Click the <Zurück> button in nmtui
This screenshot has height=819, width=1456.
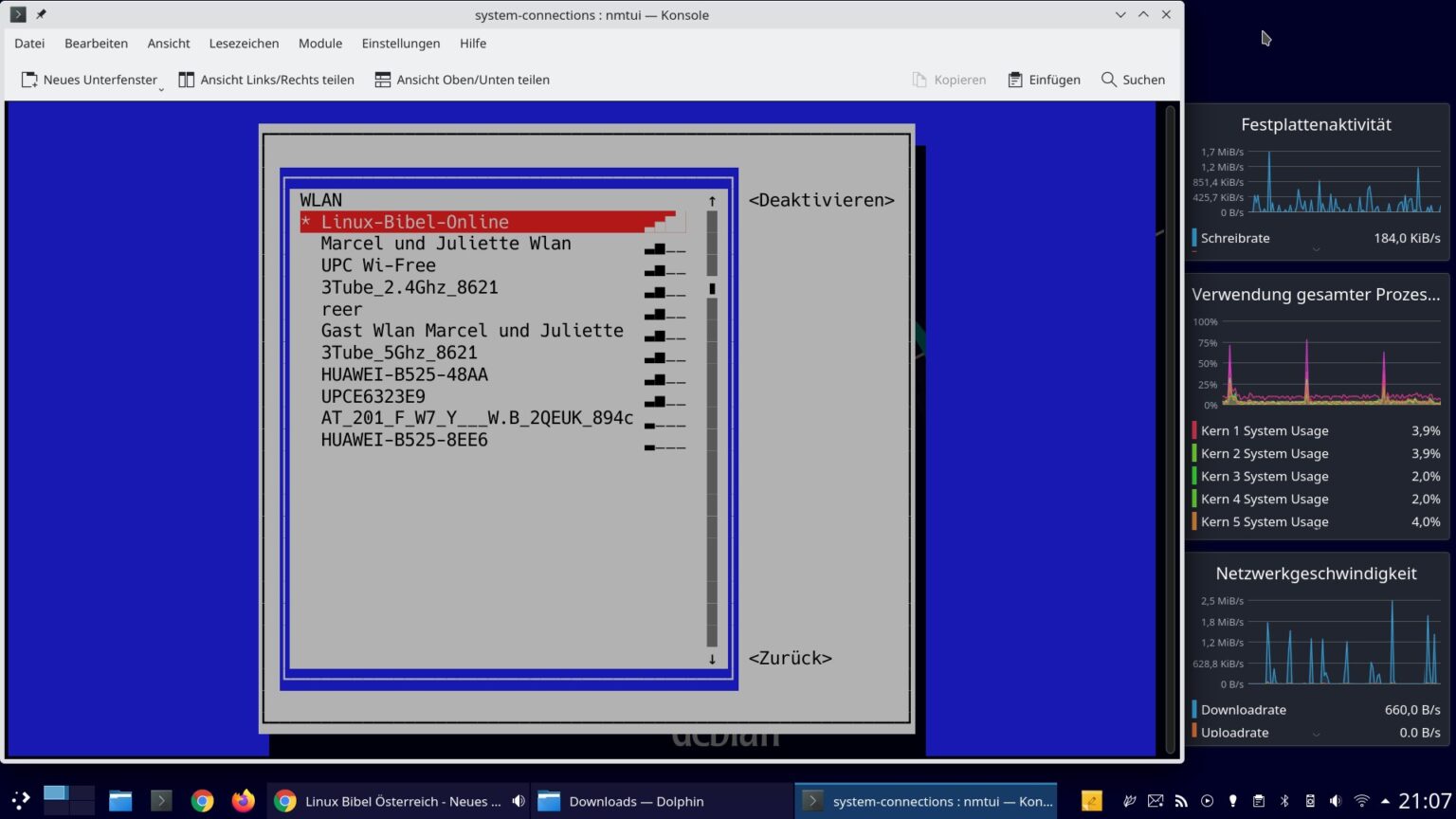pos(791,657)
